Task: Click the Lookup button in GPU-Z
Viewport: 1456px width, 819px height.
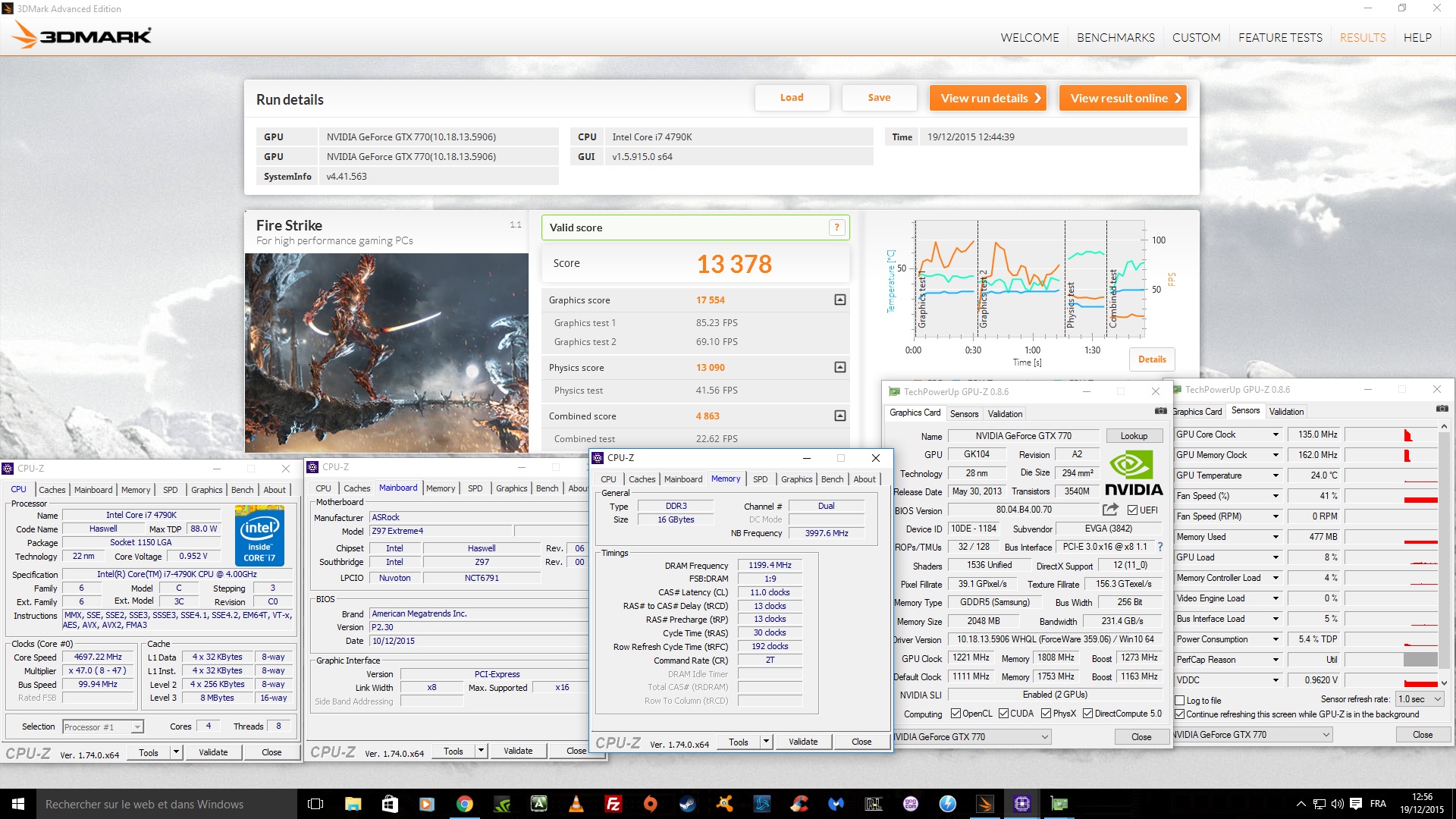Action: [x=1134, y=436]
